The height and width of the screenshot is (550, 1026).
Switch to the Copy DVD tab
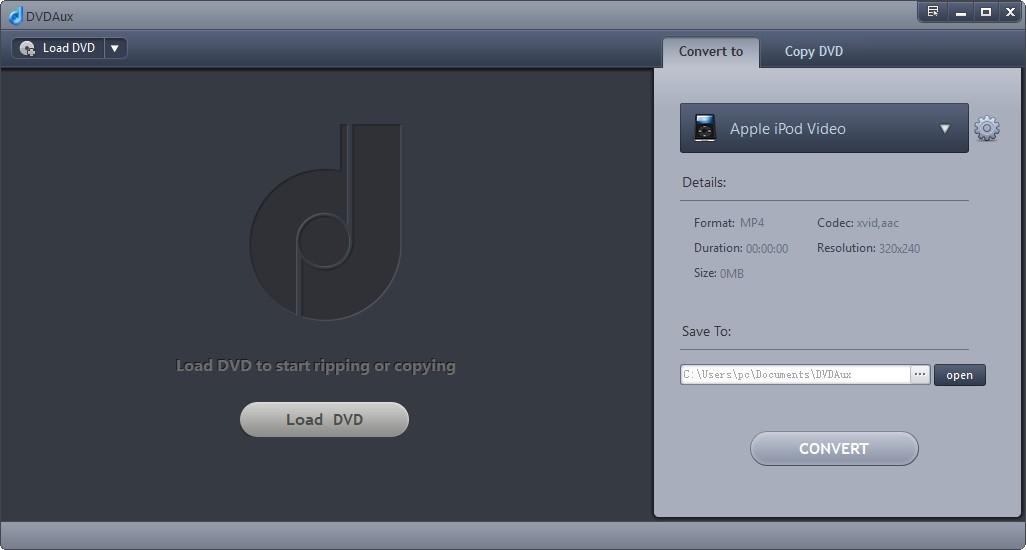[x=813, y=52]
